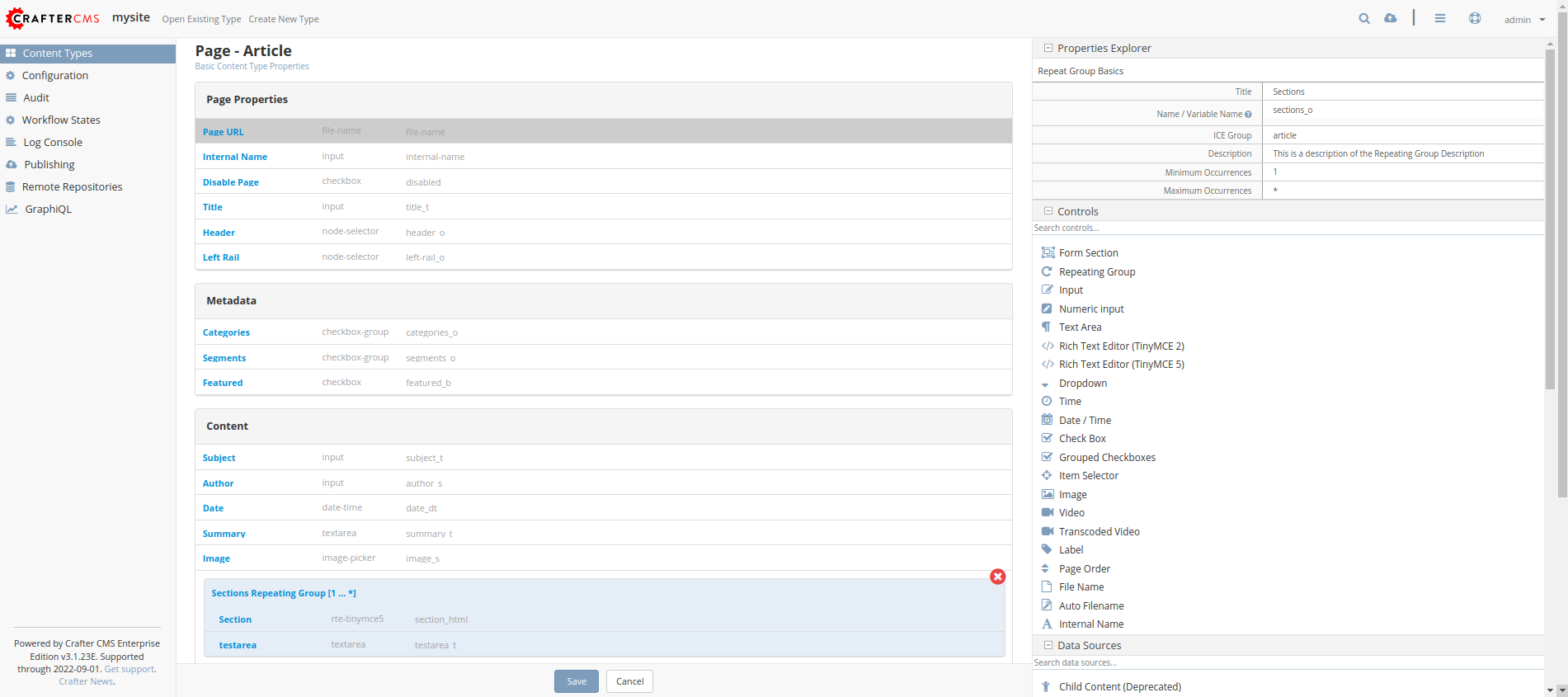Select the Sections Repeating Group header
1568x697 pixels.
pyautogui.click(x=284, y=593)
